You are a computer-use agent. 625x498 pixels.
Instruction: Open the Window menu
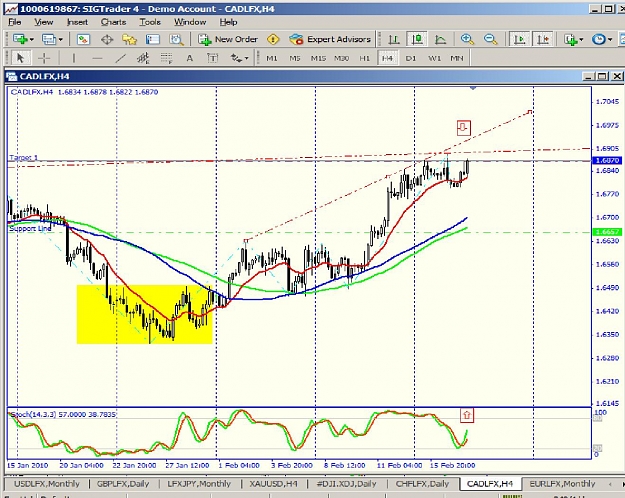click(x=190, y=22)
